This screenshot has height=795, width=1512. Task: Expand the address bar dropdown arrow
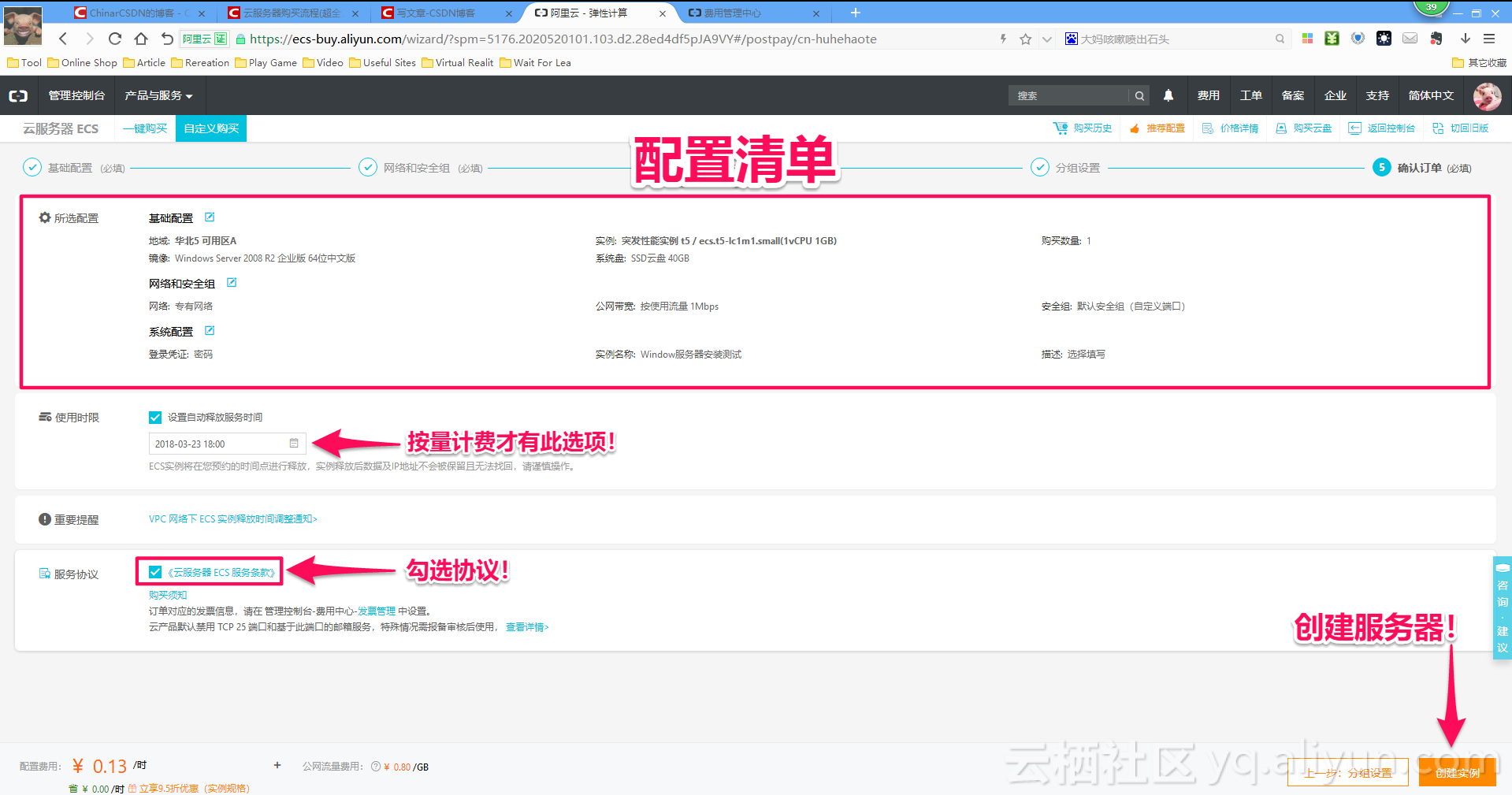pyautogui.click(x=1046, y=39)
